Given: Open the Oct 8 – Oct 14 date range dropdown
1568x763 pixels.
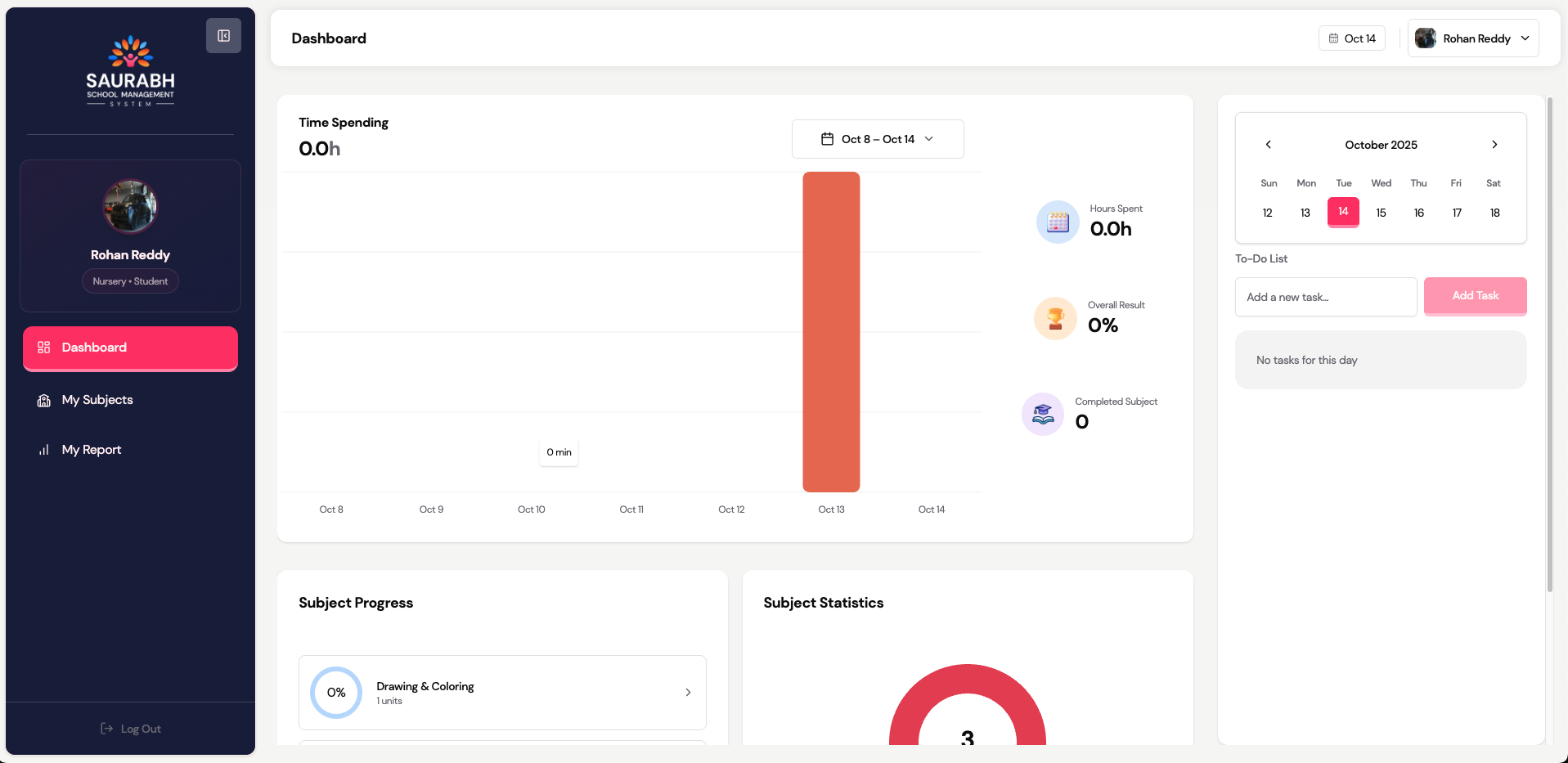Looking at the screenshot, I should point(877,139).
